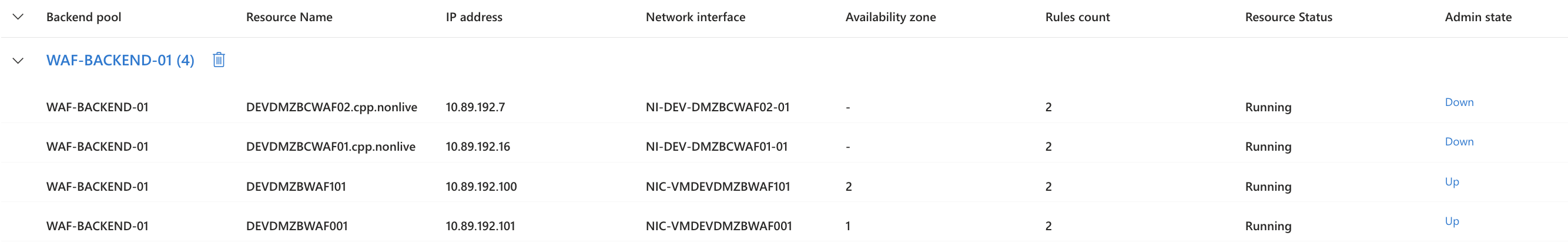Viewport: 1568px width, 252px height.
Task: Select the DEVDMZBCWAF02.cpp.nonlive row
Action: coord(784,107)
